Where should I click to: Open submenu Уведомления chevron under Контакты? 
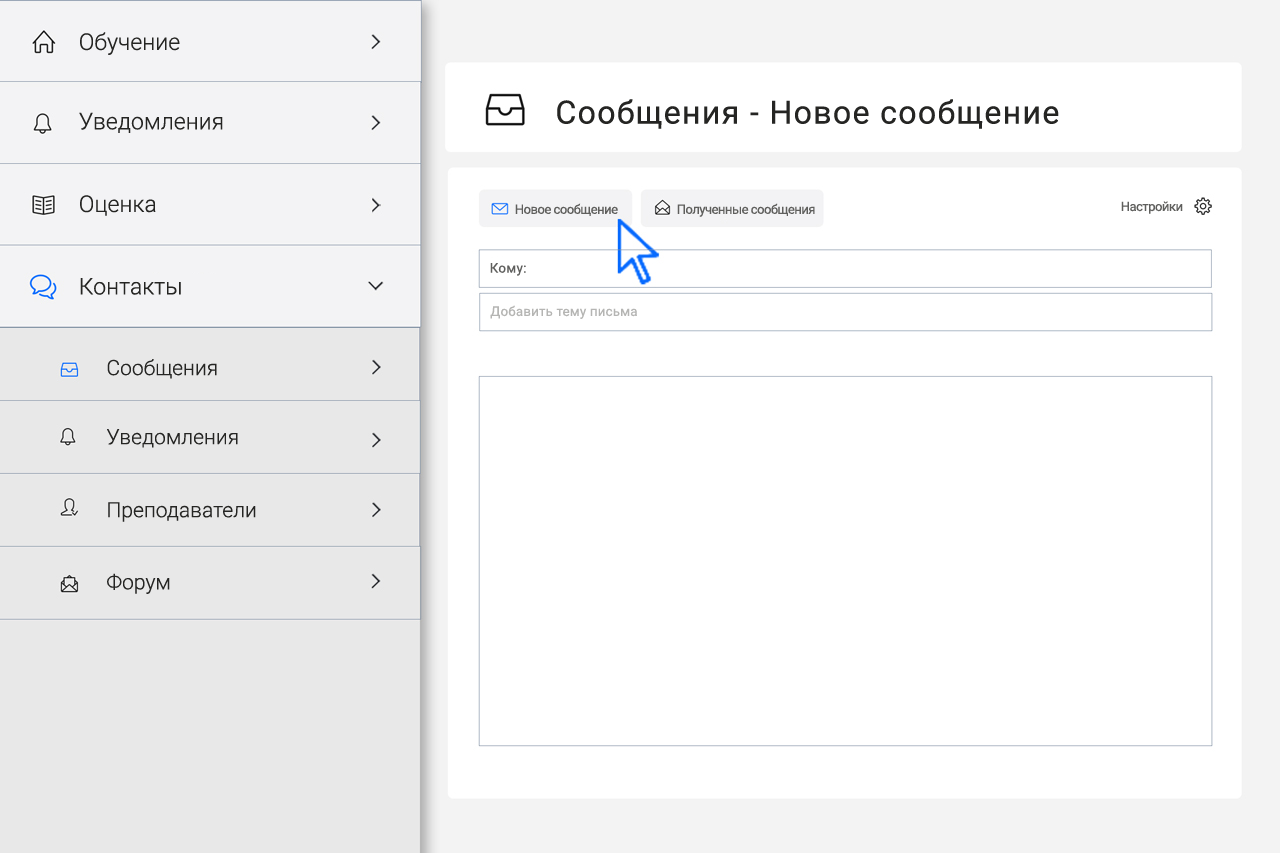click(x=376, y=439)
